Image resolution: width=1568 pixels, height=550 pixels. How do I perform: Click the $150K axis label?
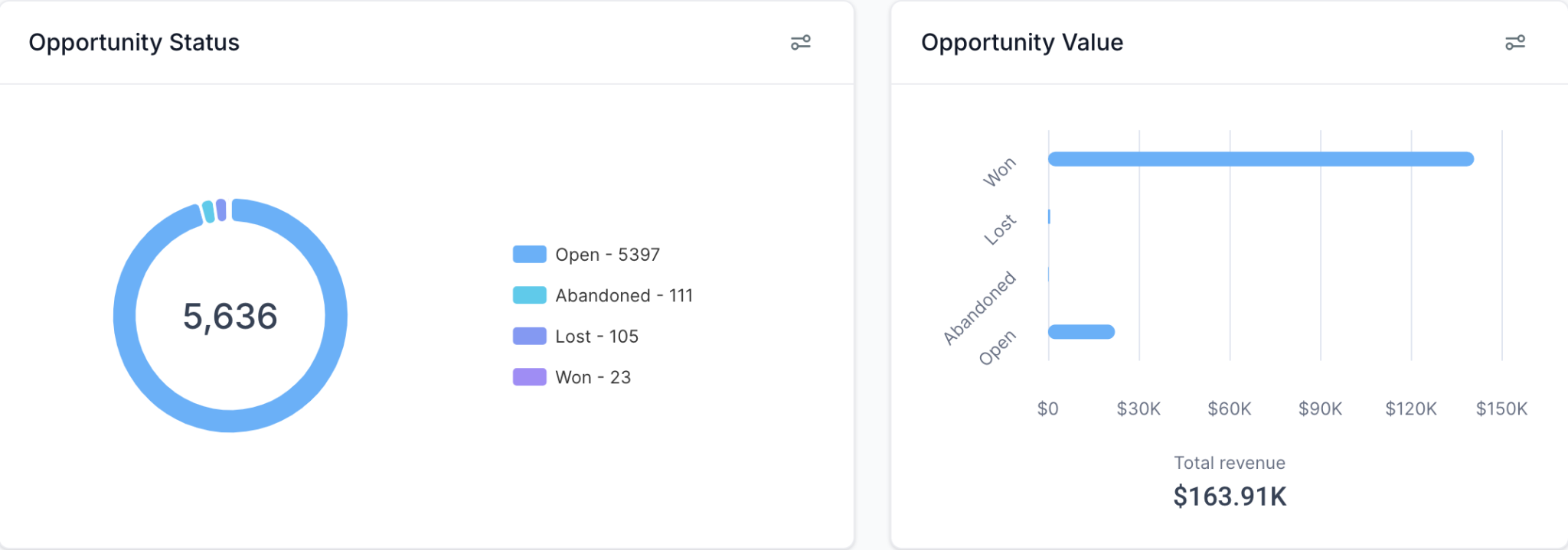pyautogui.click(x=1501, y=409)
